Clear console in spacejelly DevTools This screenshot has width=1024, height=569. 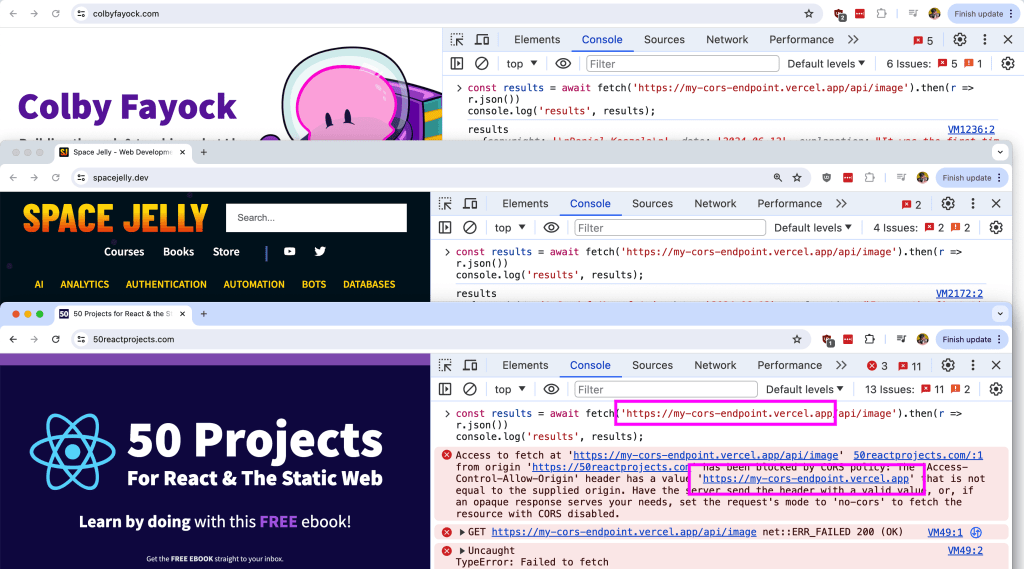[470, 228]
